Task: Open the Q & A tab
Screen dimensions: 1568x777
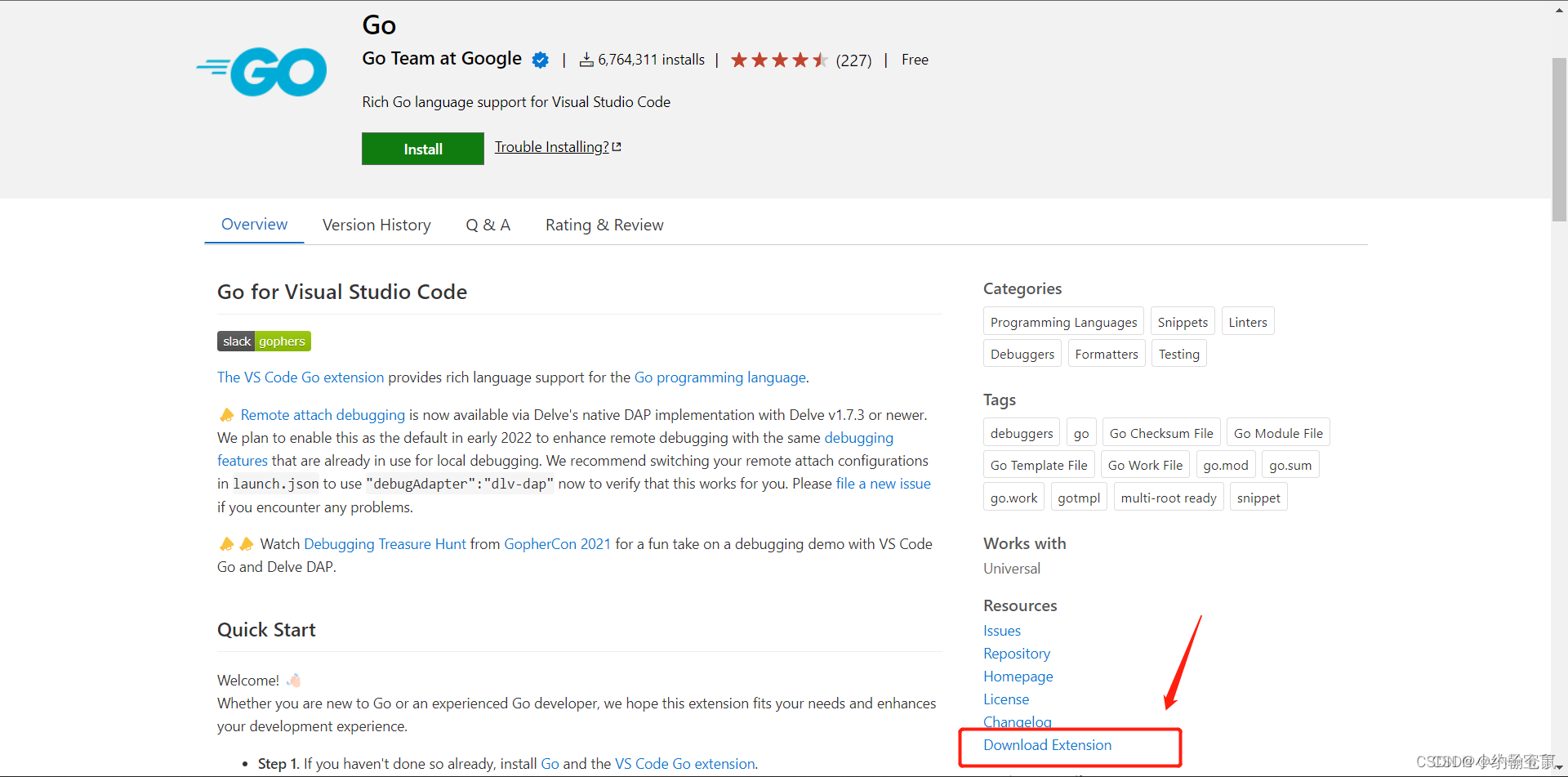Action: (488, 225)
